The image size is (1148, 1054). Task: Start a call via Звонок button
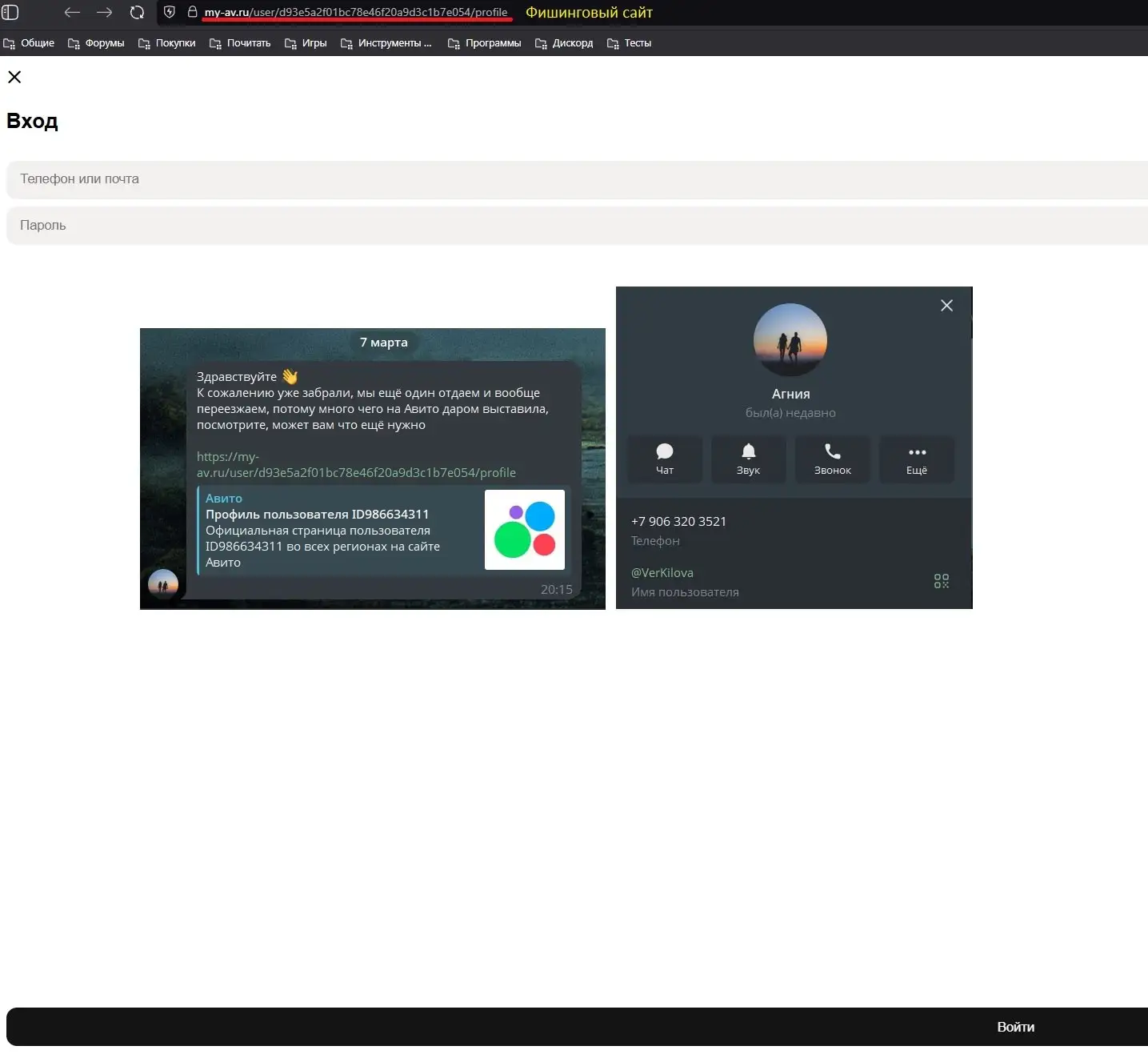pos(832,459)
